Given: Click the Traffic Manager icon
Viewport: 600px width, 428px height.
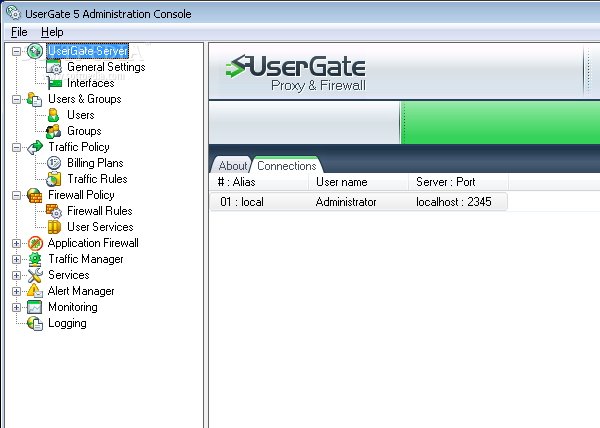Looking at the screenshot, I should [35, 259].
